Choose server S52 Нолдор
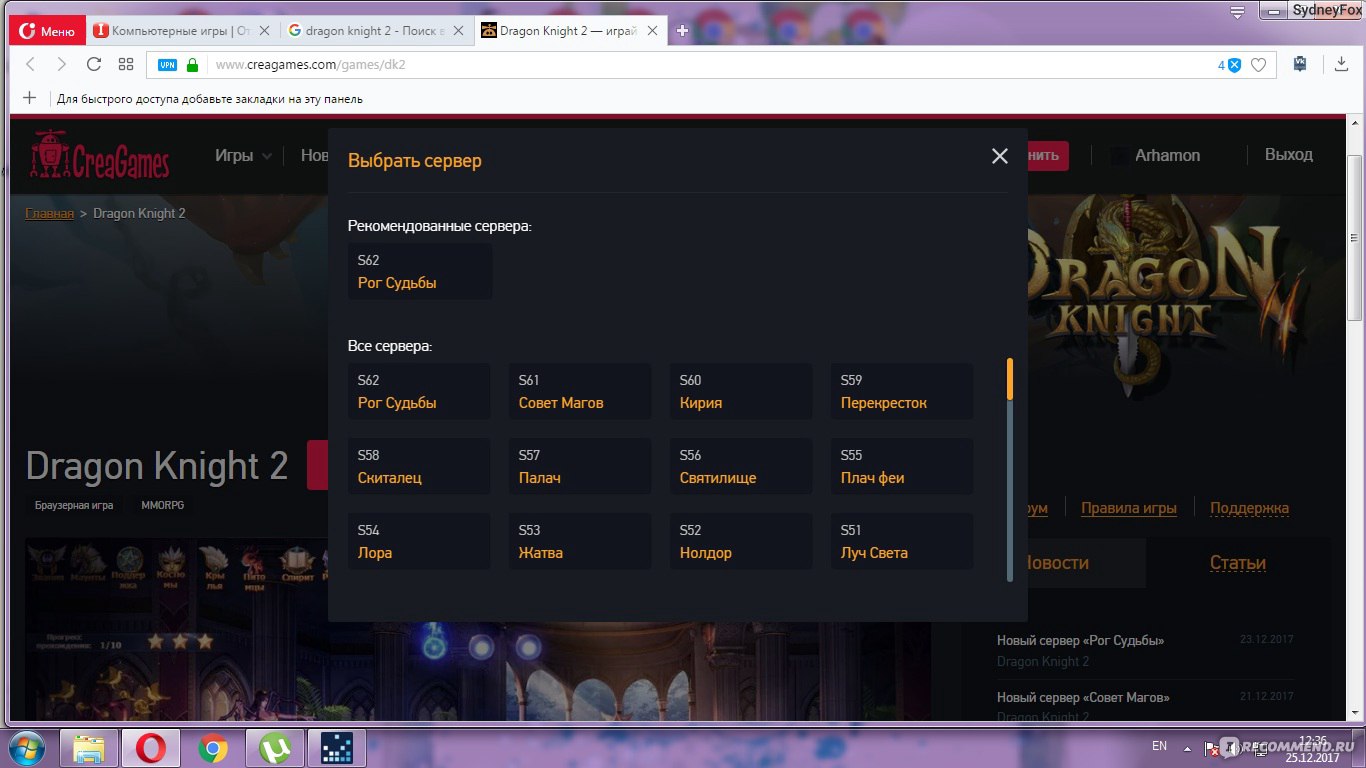The width and height of the screenshot is (1366, 768). click(x=741, y=541)
